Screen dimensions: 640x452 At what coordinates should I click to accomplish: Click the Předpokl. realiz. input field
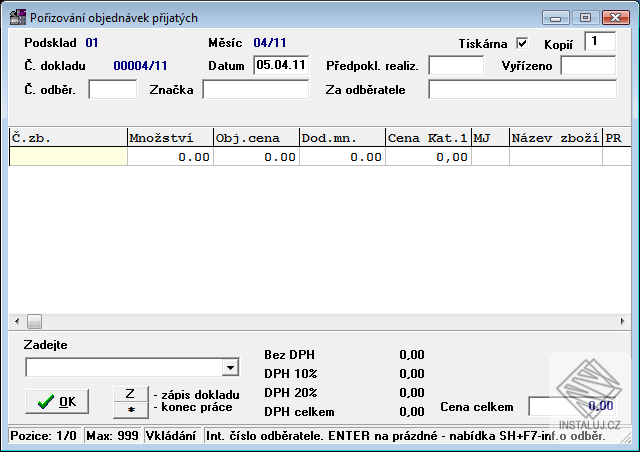pos(456,65)
